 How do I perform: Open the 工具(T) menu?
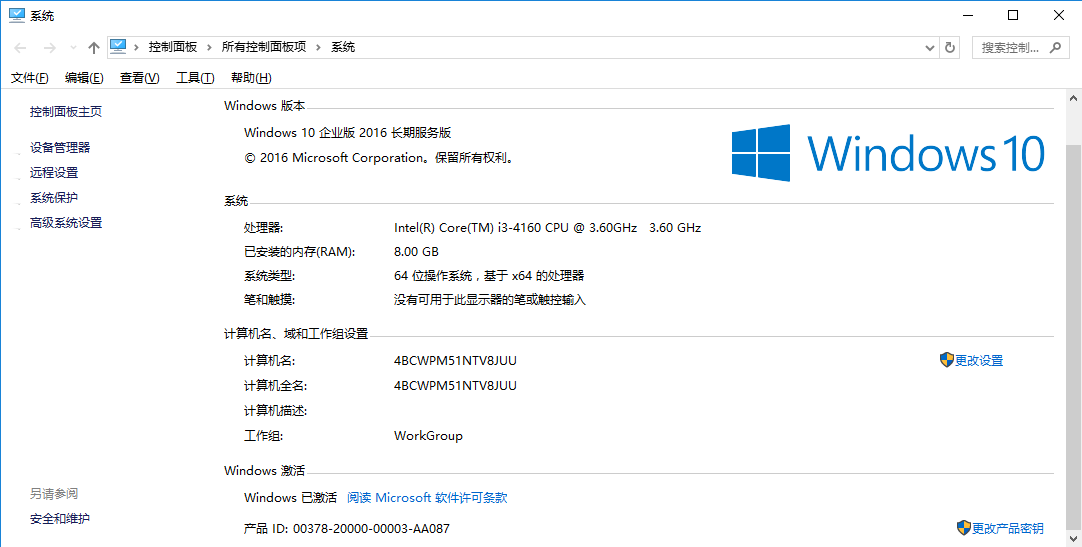[195, 78]
